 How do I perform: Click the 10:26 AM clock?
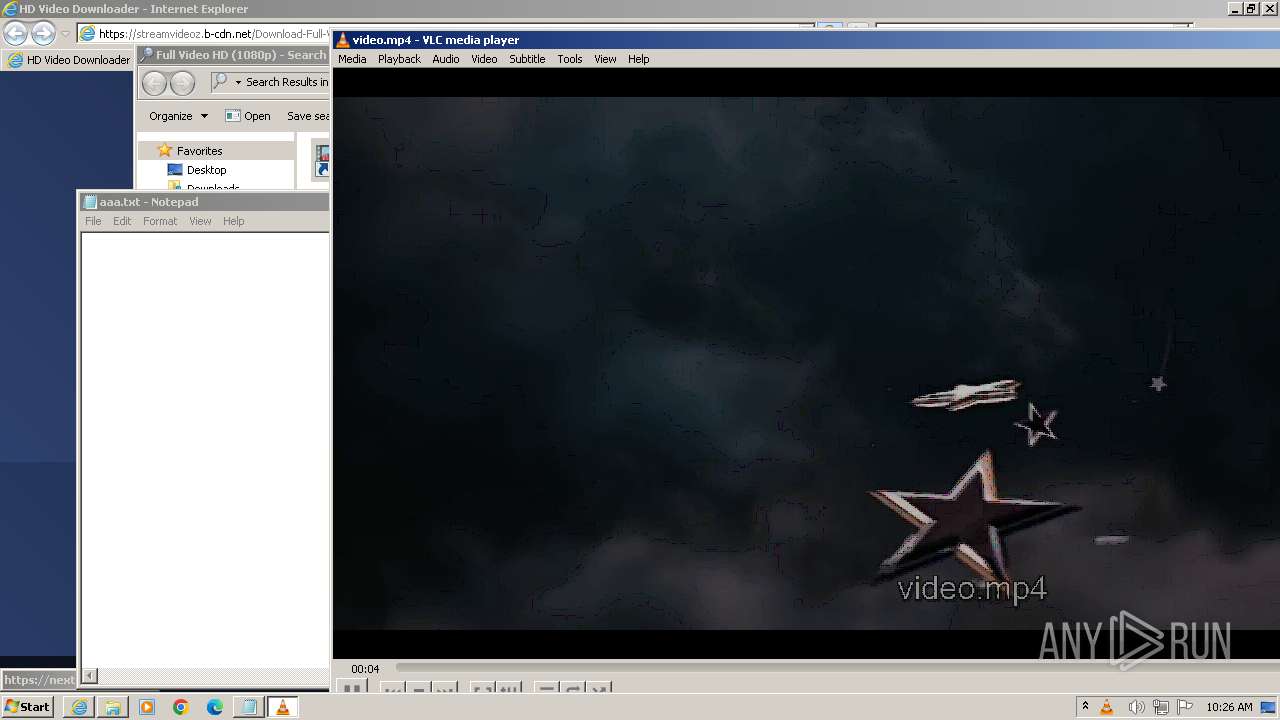(x=1229, y=707)
